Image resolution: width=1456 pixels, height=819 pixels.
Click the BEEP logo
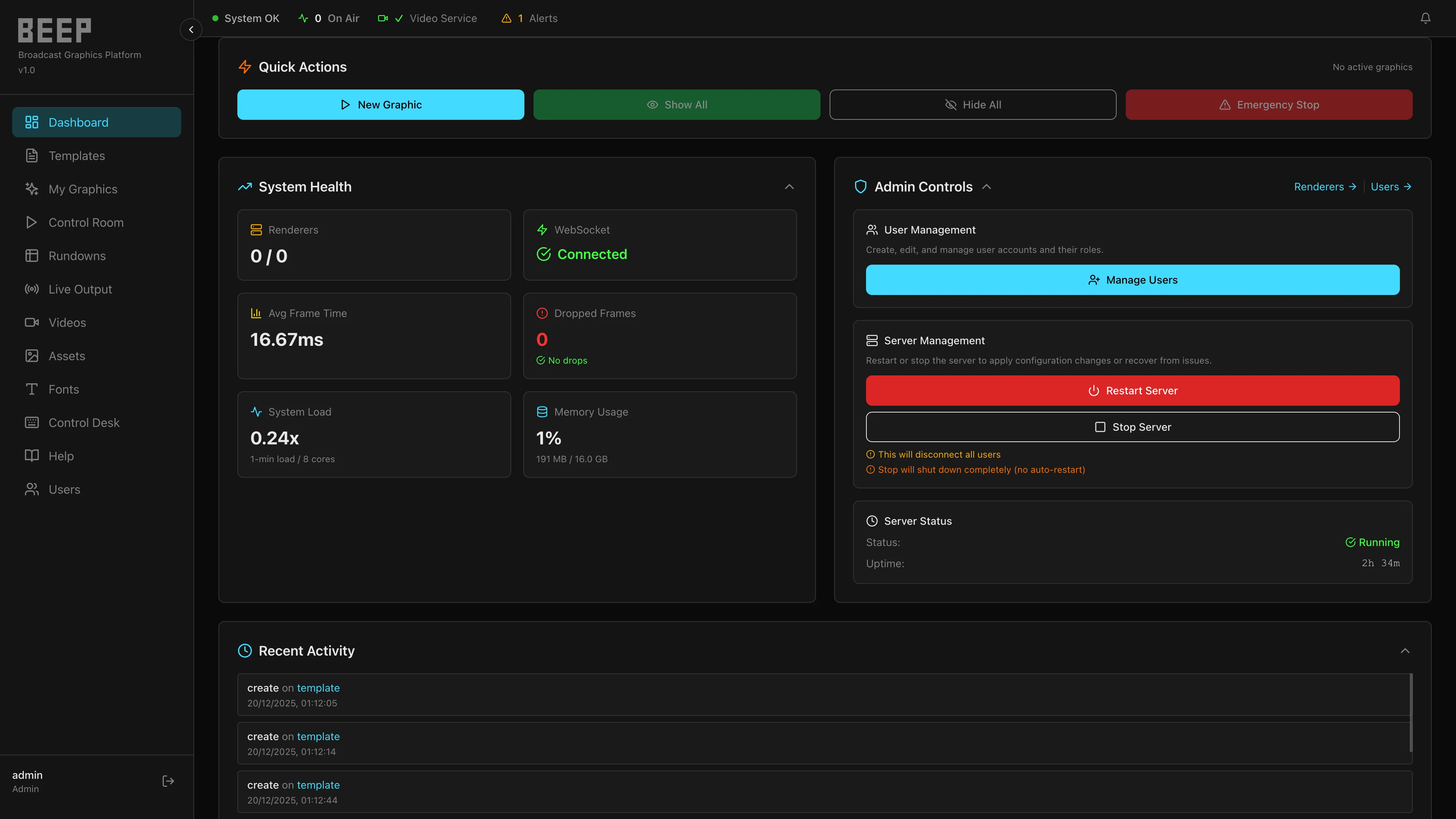[x=54, y=30]
